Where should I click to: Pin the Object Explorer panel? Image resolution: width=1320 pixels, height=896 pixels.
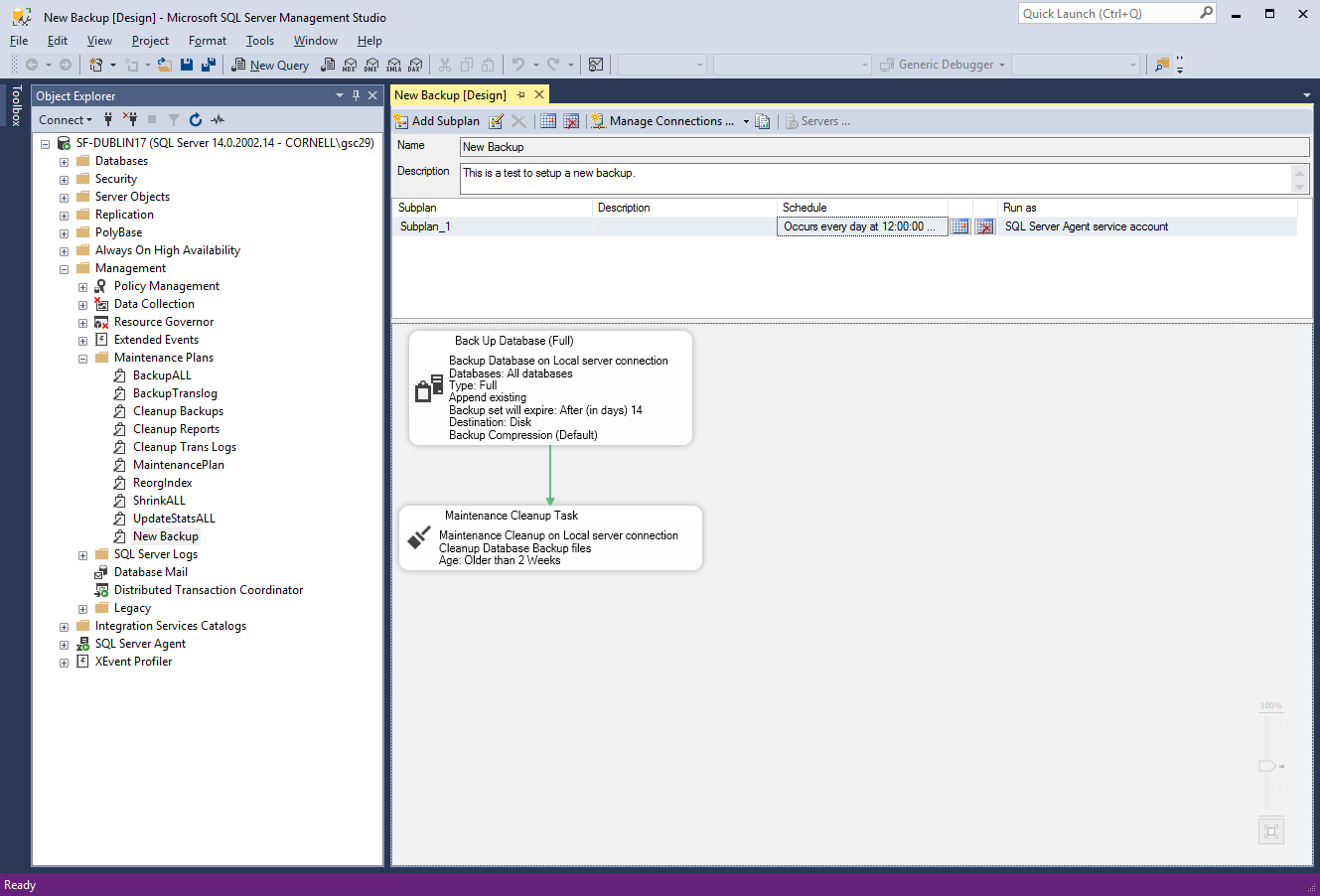click(357, 95)
